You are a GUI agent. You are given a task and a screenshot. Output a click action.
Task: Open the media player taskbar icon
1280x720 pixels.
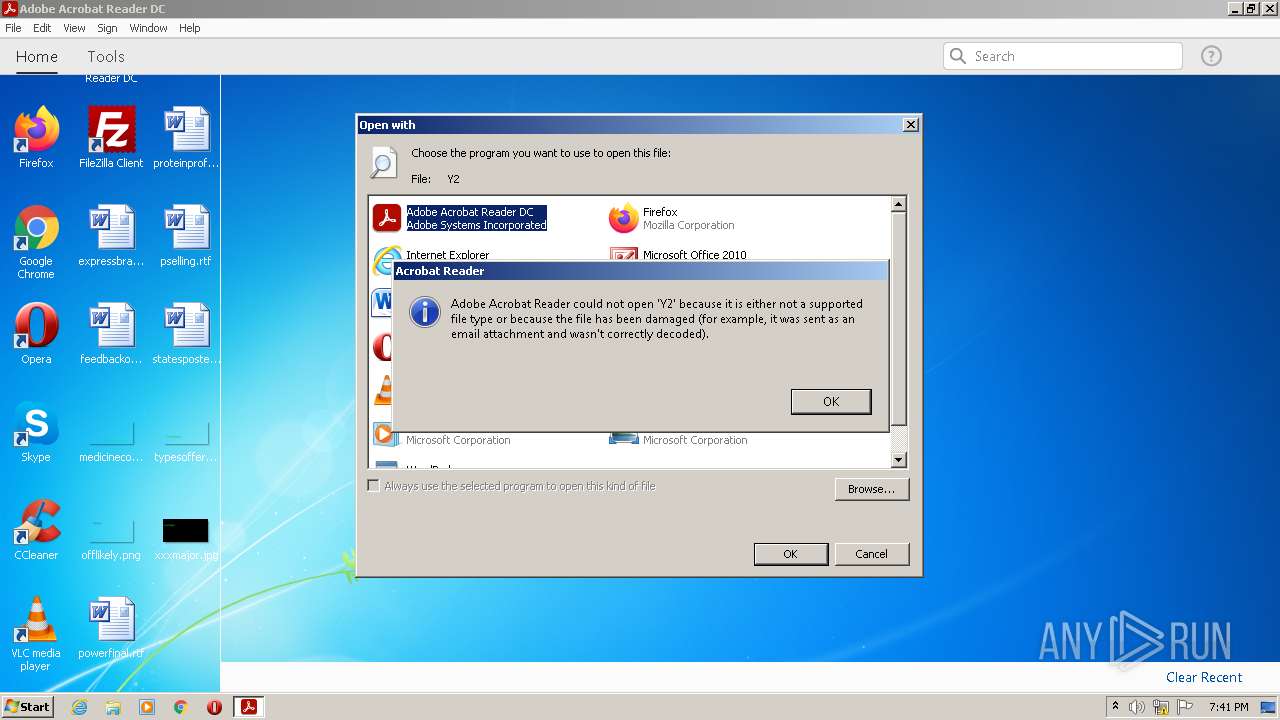(147, 707)
